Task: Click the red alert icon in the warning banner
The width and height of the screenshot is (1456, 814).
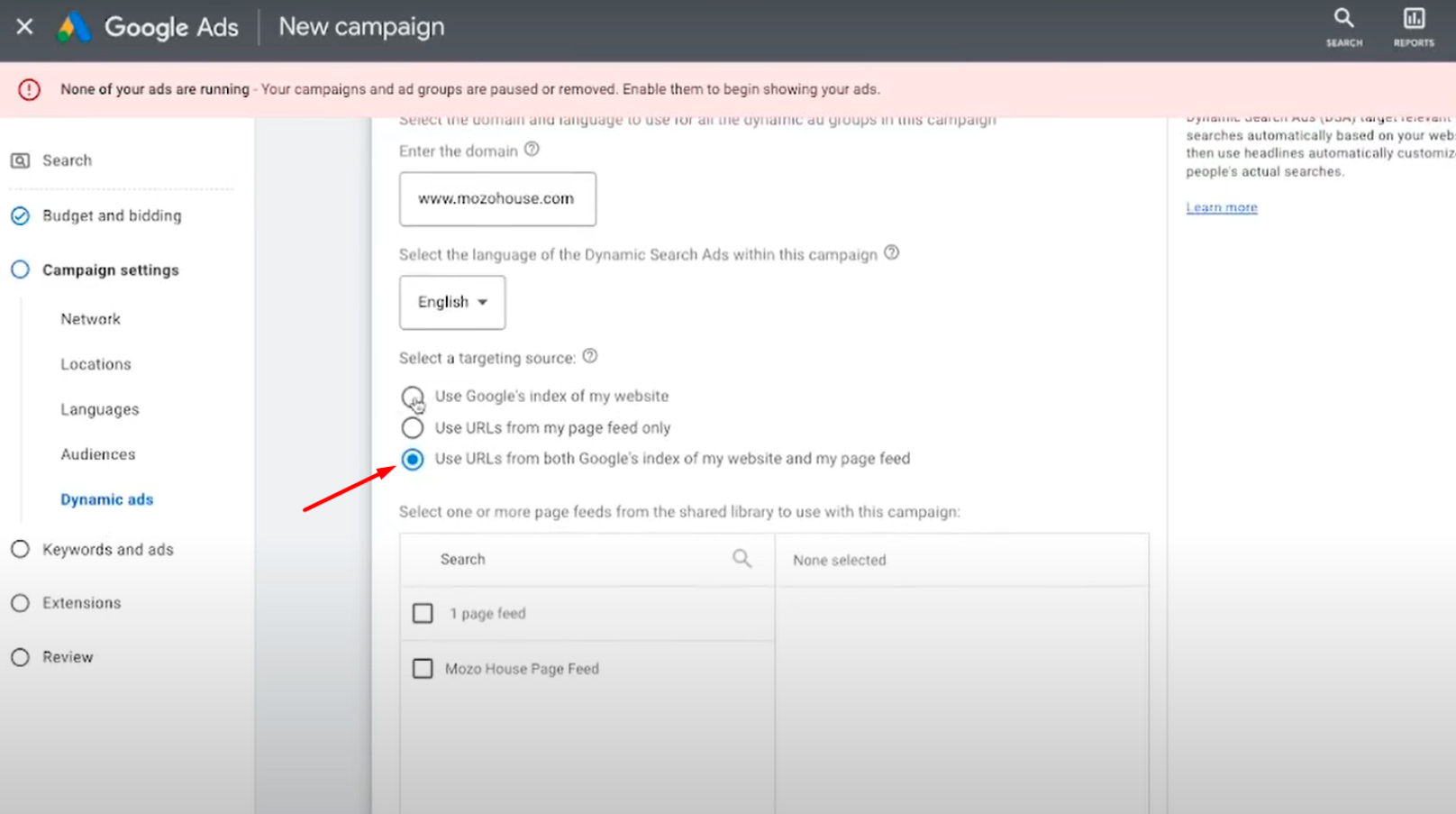Action: click(29, 89)
